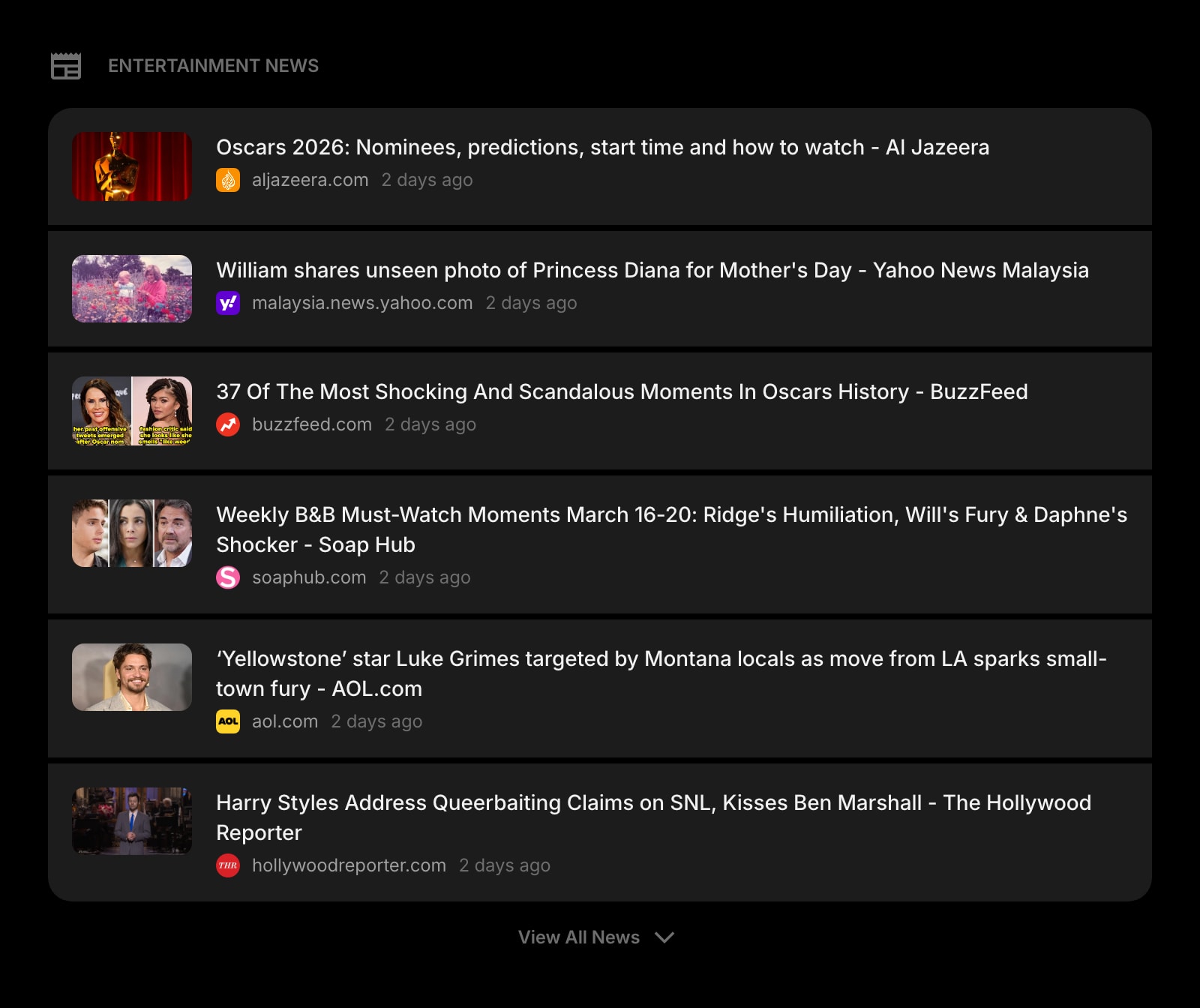Open William's Princess Diana photo article
This screenshot has height=1008, width=1200.
pyautogui.click(x=652, y=270)
